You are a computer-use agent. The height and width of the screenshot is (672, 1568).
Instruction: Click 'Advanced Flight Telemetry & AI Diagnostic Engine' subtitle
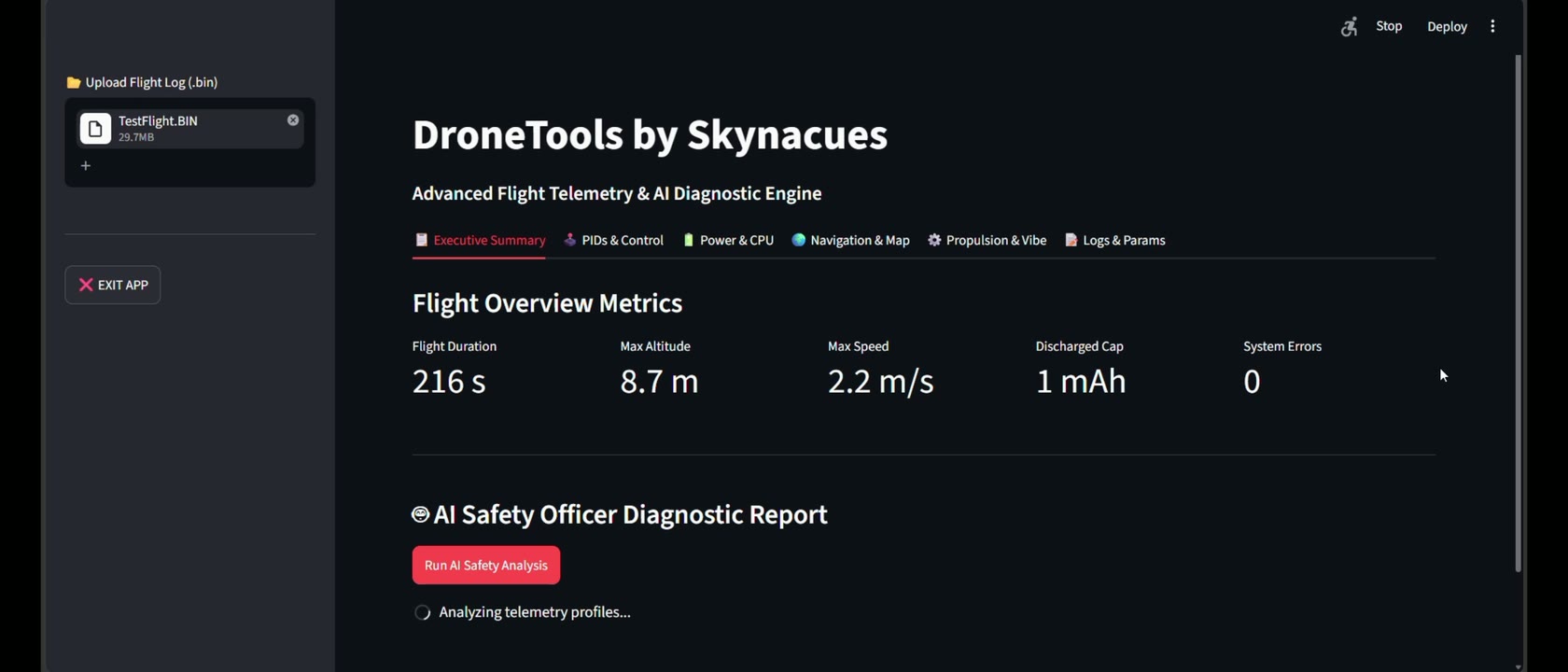tap(617, 193)
